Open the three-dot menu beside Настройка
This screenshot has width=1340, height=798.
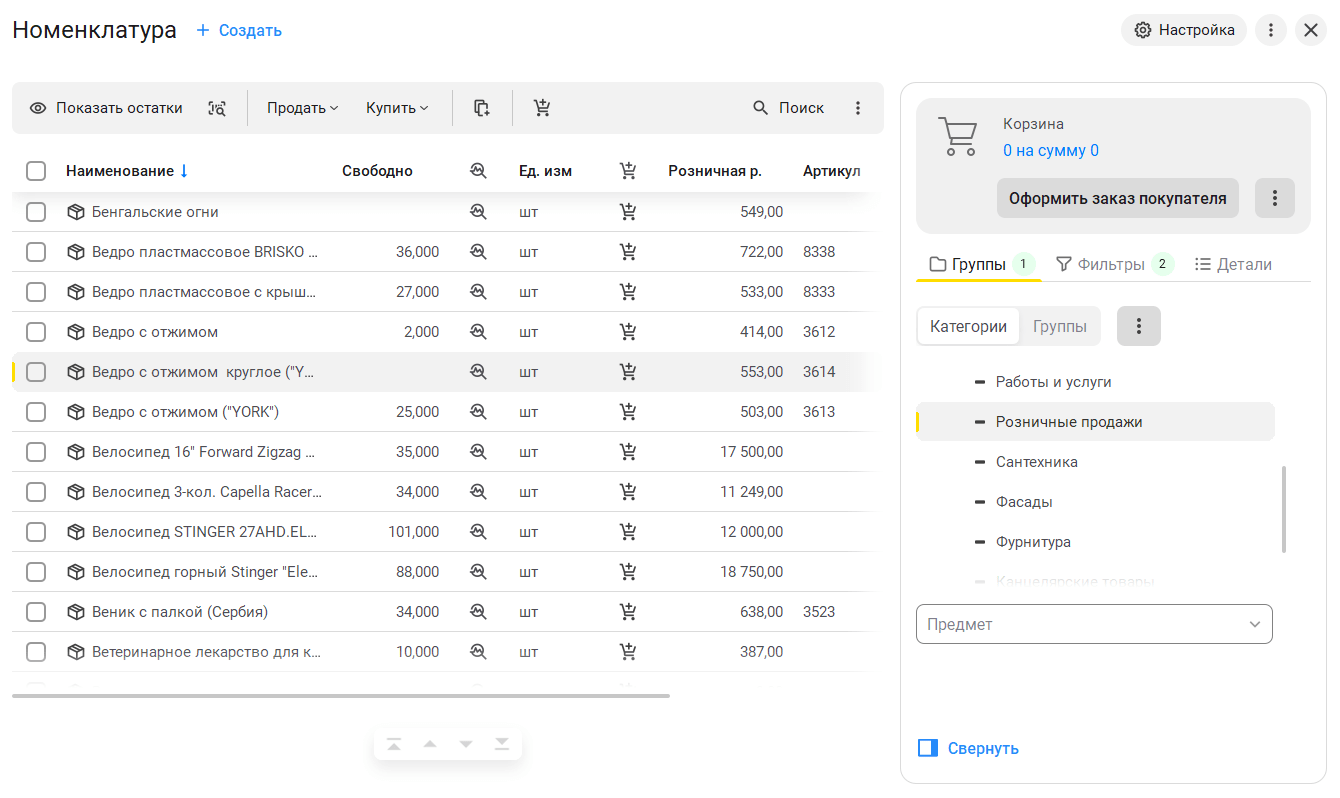[1270, 30]
